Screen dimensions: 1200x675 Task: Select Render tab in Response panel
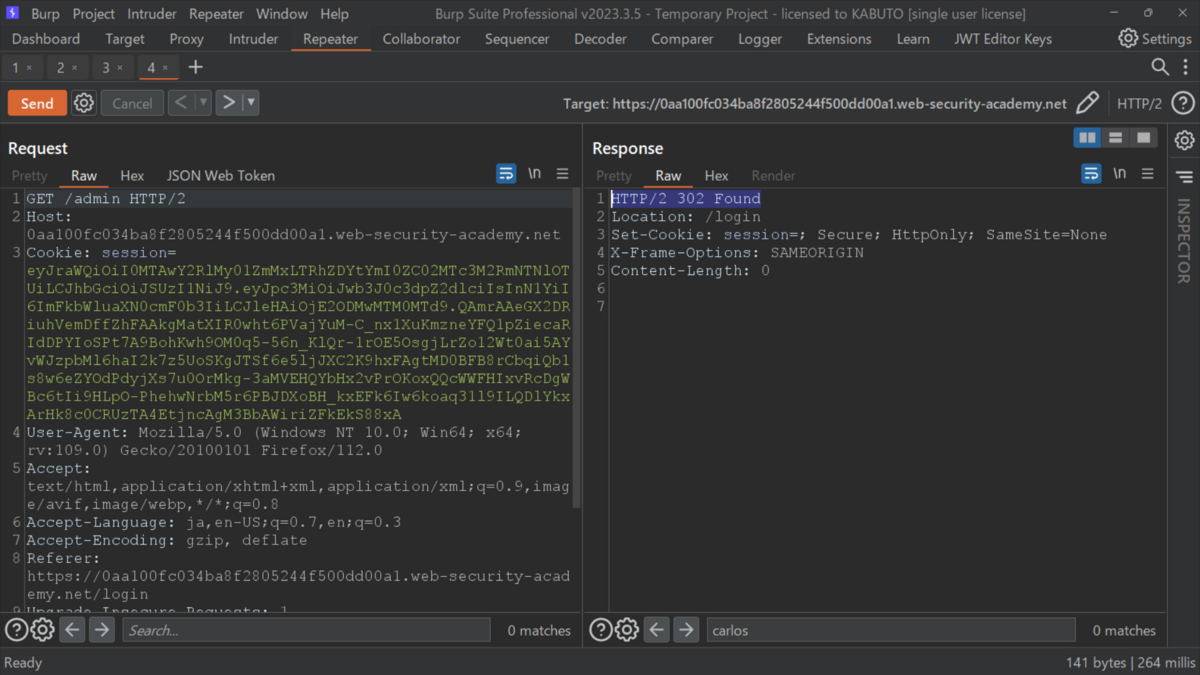coord(773,175)
